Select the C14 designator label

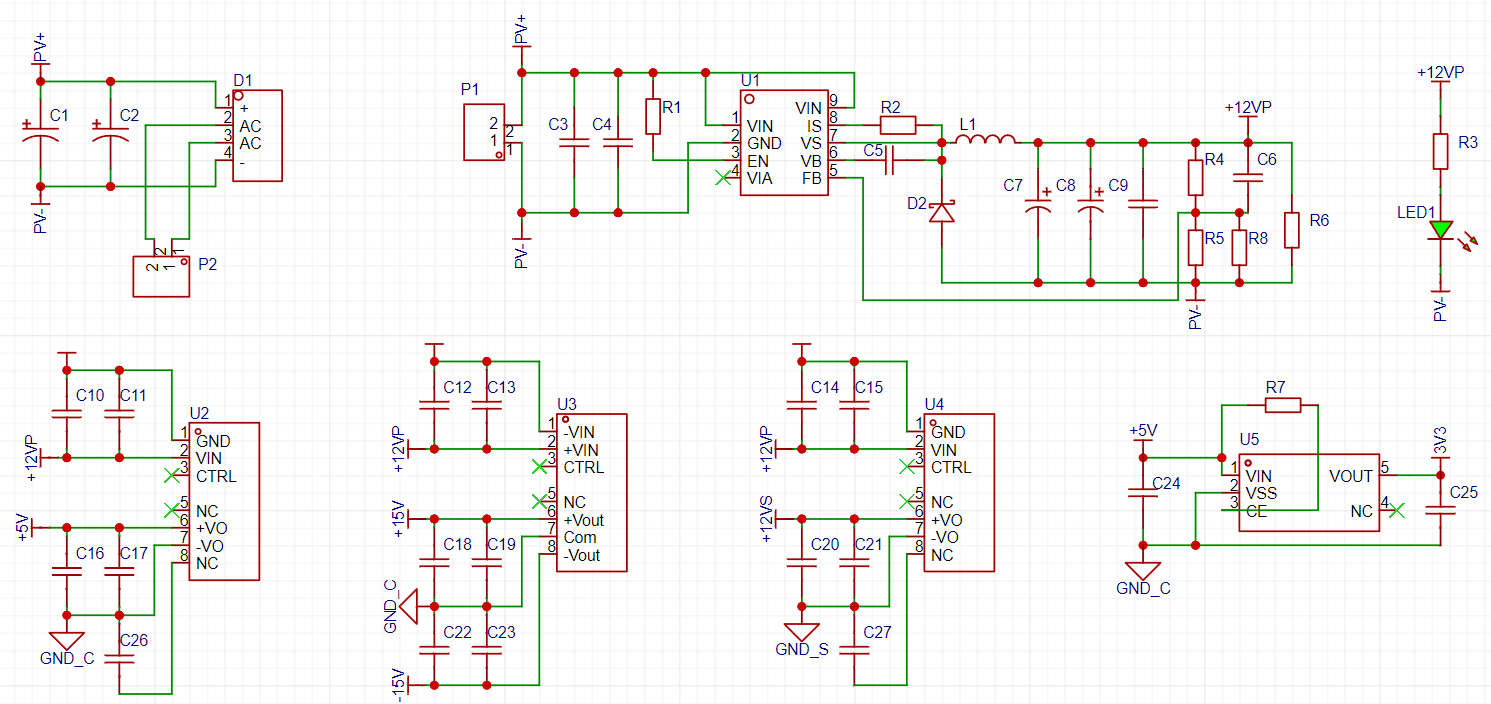point(825,387)
